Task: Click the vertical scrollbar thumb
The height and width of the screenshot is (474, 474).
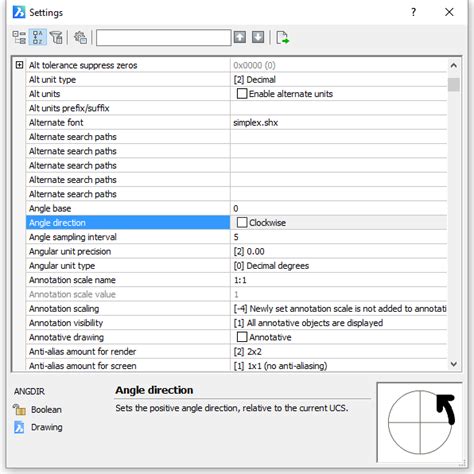Action: click(x=454, y=84)
